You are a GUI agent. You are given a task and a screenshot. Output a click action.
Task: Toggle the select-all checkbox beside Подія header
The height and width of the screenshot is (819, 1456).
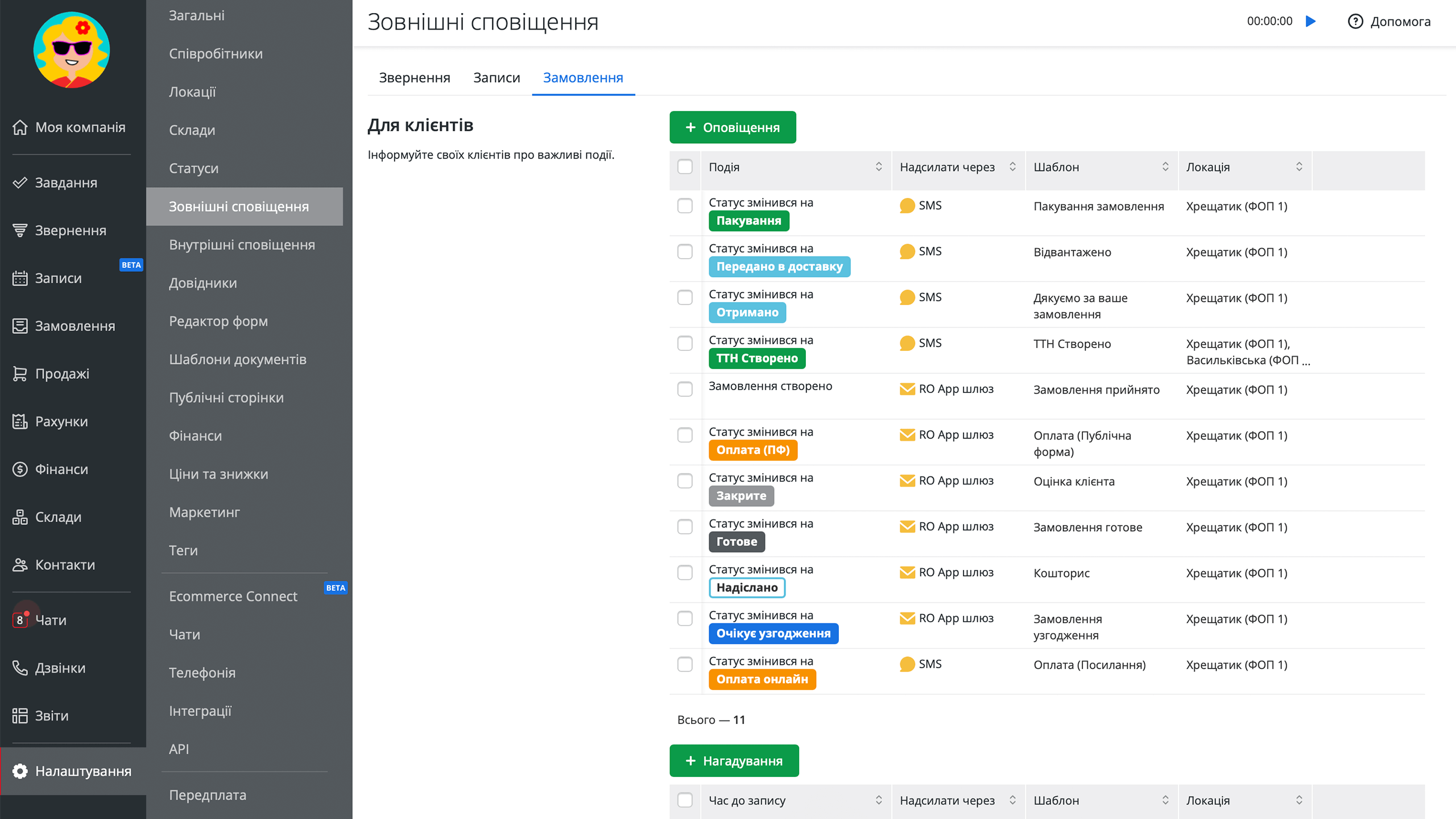coord(685,167)
